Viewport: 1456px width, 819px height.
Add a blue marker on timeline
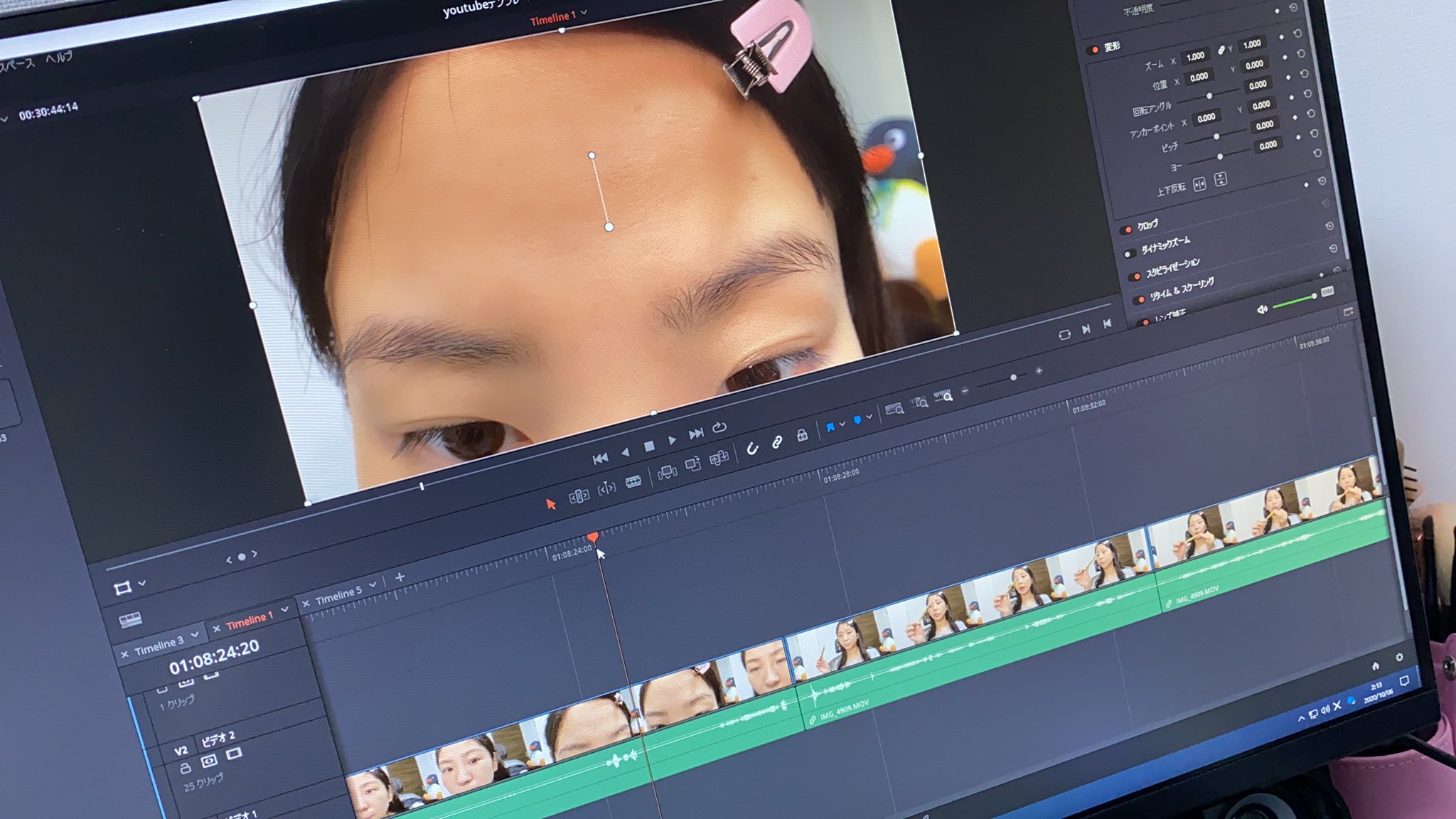coord(857,419)
